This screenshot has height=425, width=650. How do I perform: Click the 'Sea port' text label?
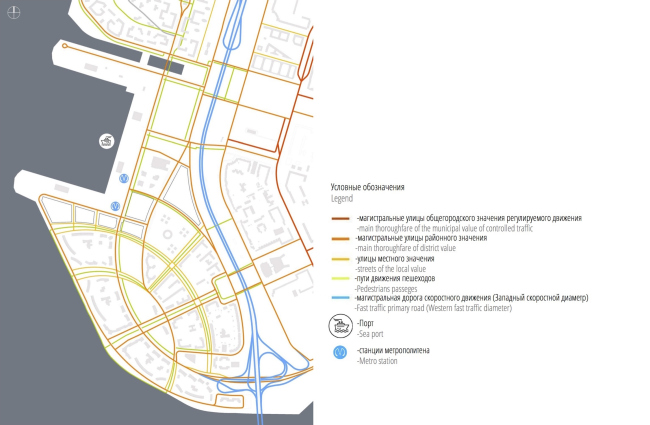pyautogui.click(x=372, y=333)
